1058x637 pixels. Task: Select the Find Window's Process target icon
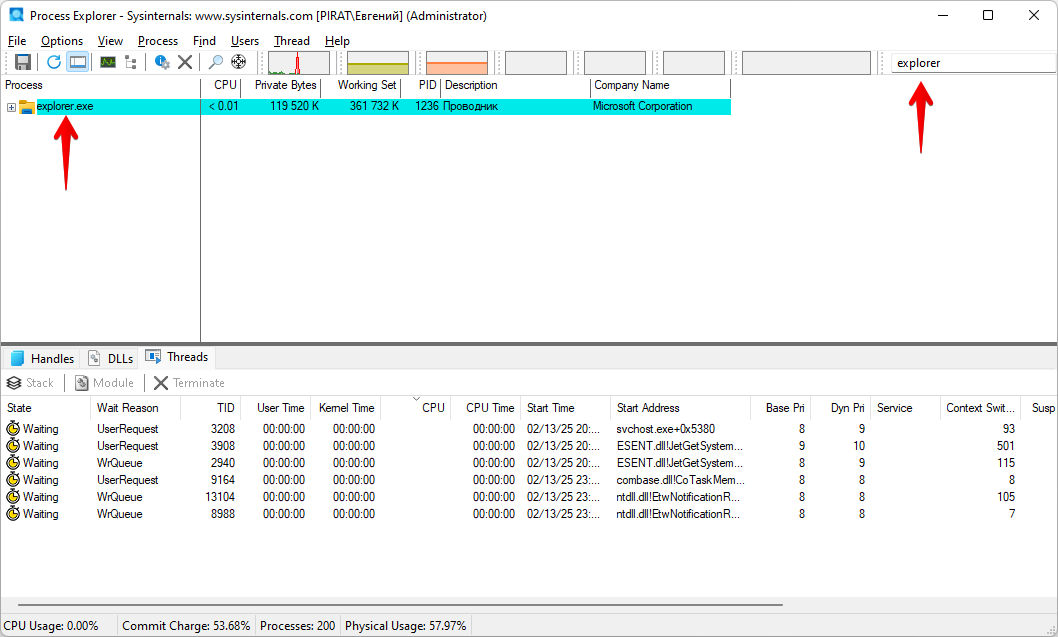pos(239,62)
